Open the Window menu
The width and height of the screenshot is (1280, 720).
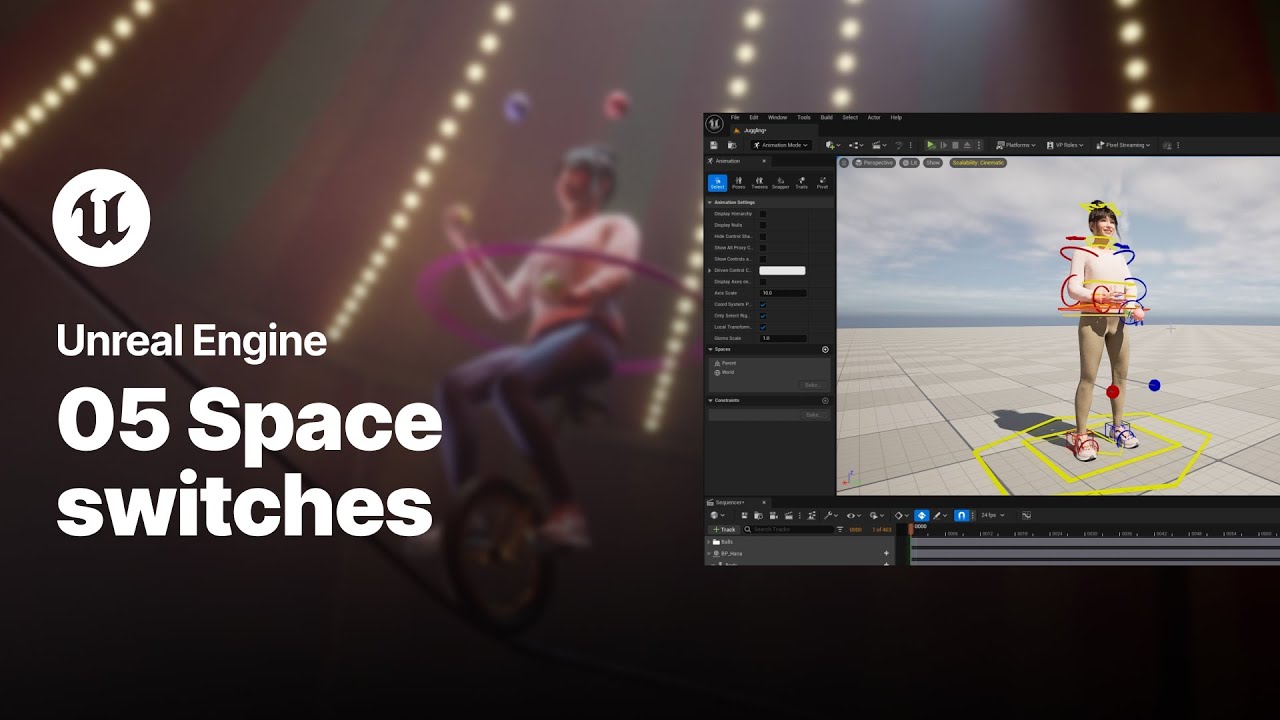777,118
